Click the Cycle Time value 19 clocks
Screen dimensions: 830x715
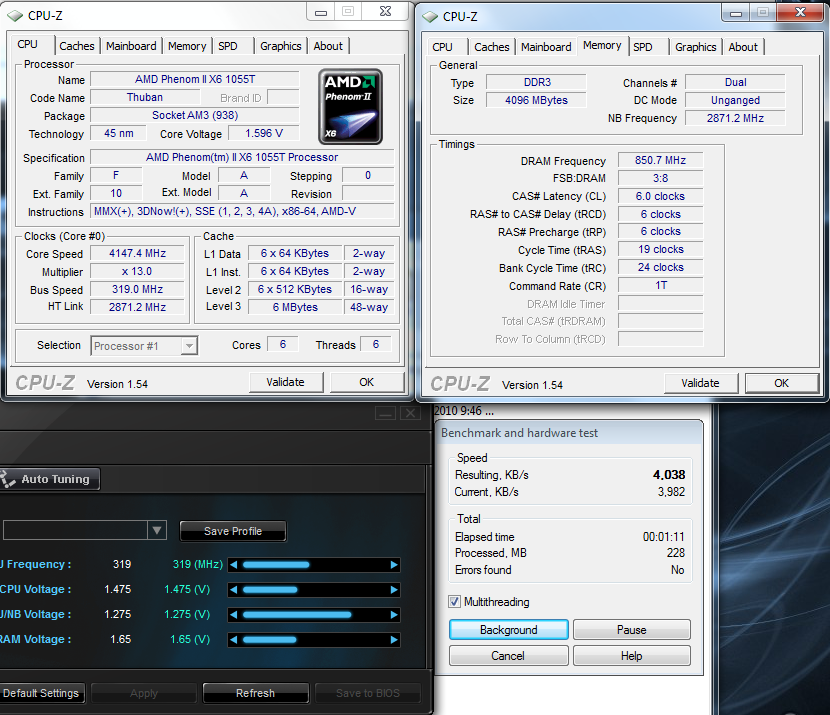[661, 249]
